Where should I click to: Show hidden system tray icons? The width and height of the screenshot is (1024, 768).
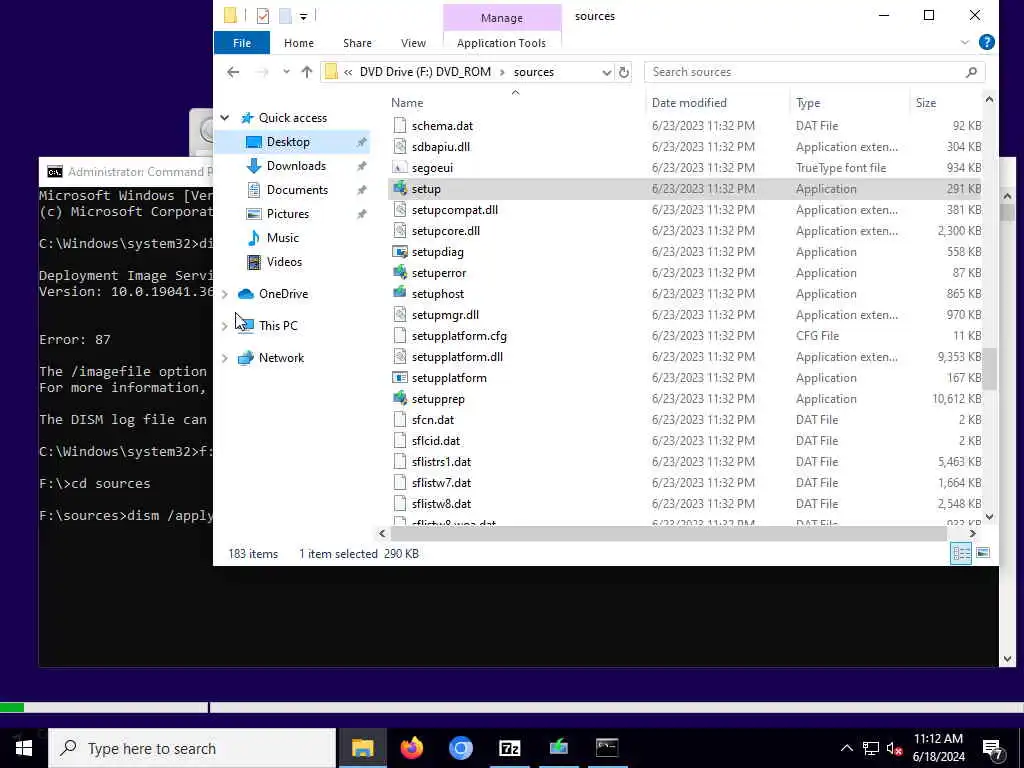846,748
